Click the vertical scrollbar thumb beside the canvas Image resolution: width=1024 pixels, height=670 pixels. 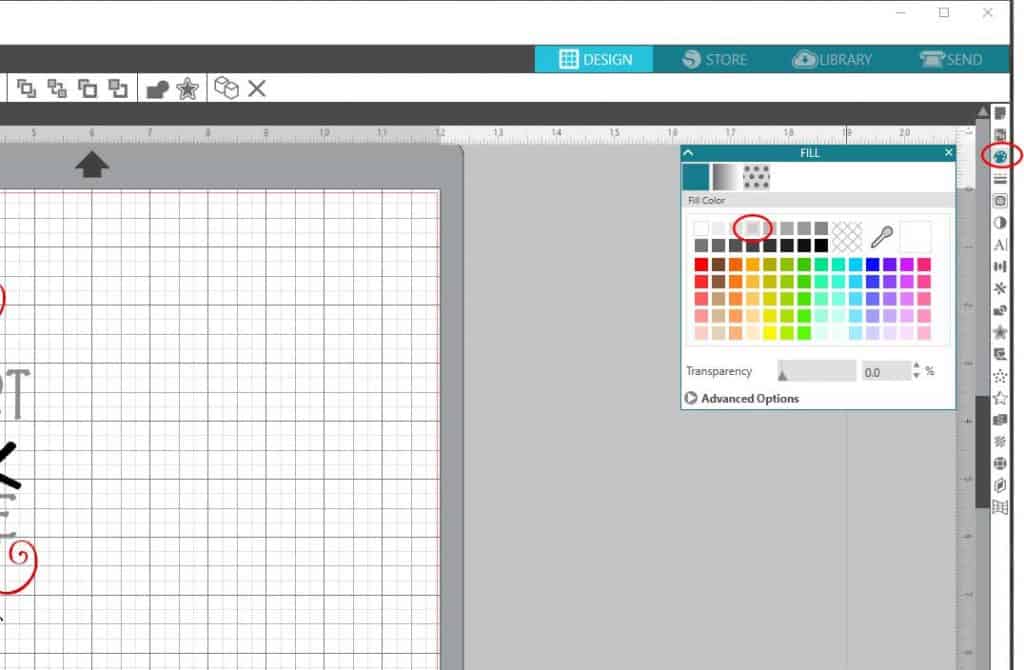coord(982,451)
